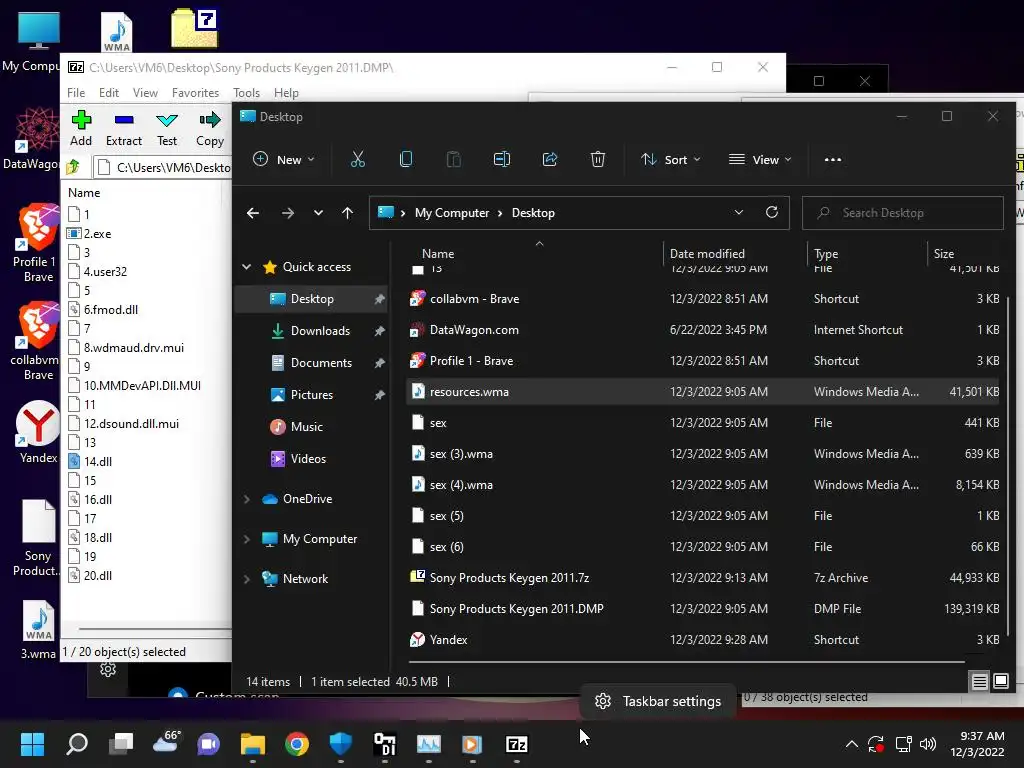This screenshot has width=1024, height=768.
Task: Open the See more ellipsis menu
Action: pyautogui.click(x=833, y=159)
